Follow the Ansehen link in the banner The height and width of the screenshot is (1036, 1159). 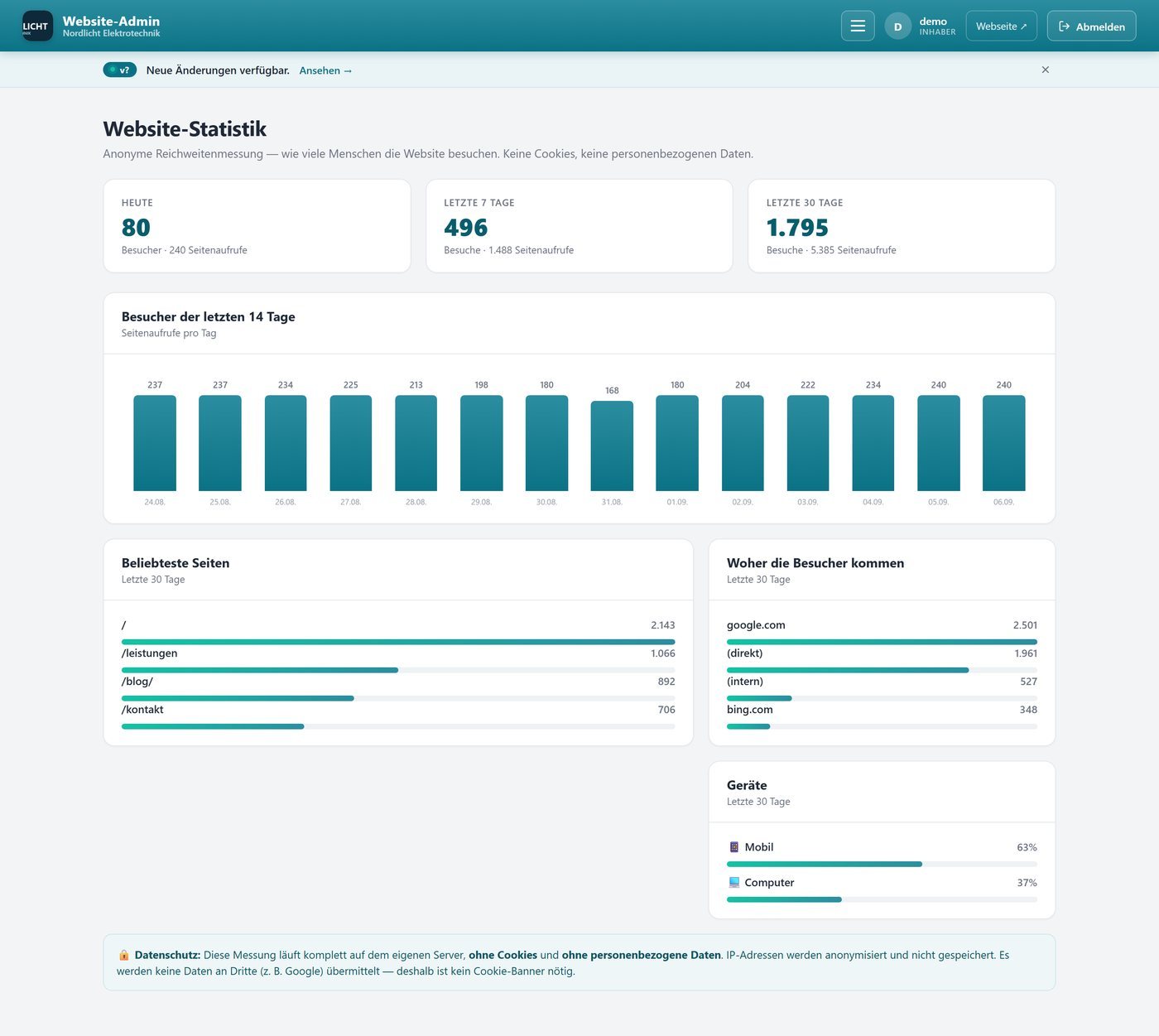pyautogui.click(x=325, y=70)
